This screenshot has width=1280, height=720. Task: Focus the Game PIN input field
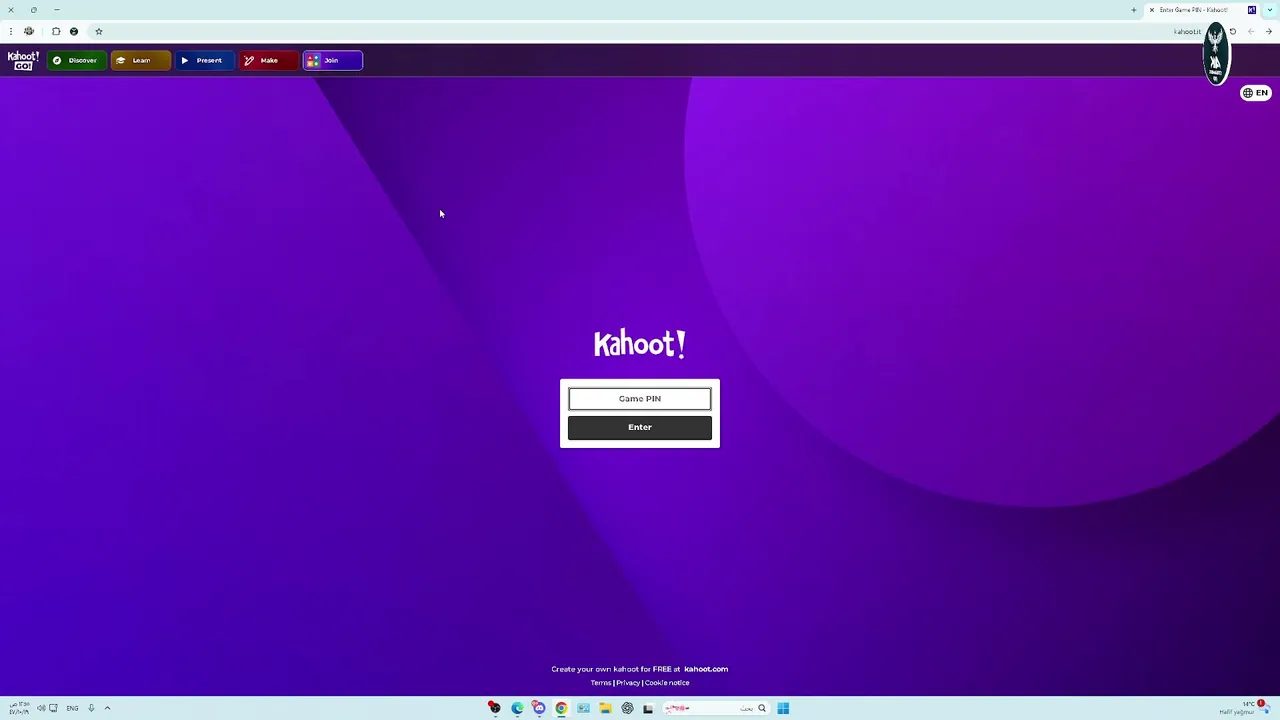point(640,399)
